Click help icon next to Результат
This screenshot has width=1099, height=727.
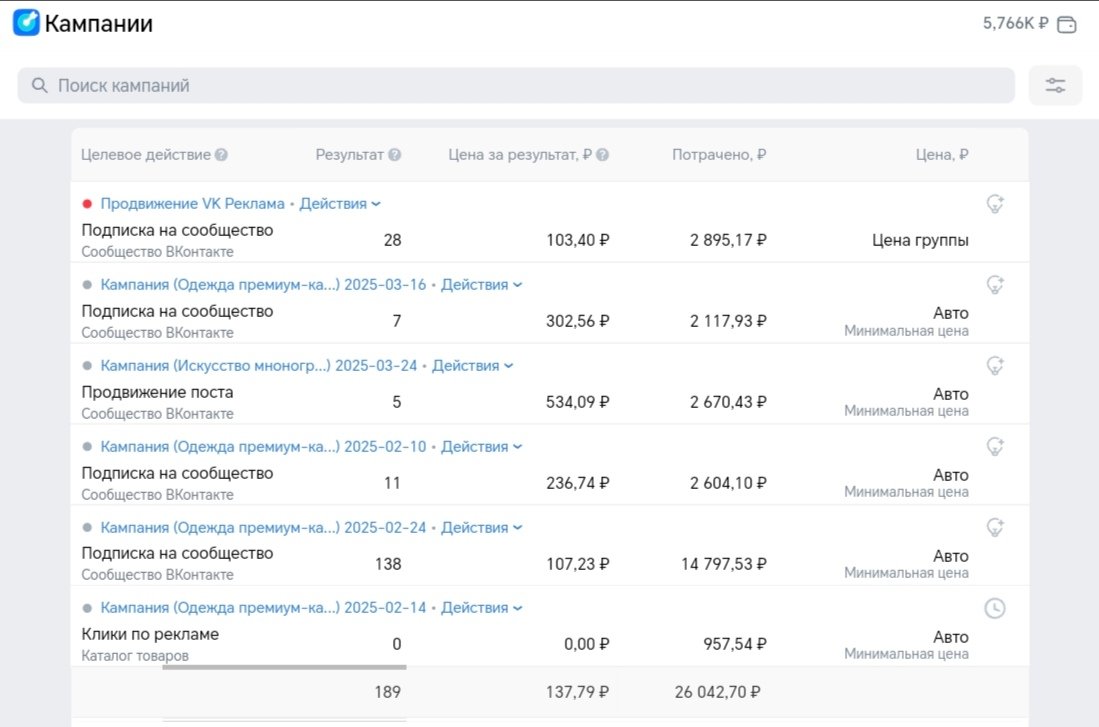tap(395, 155)
